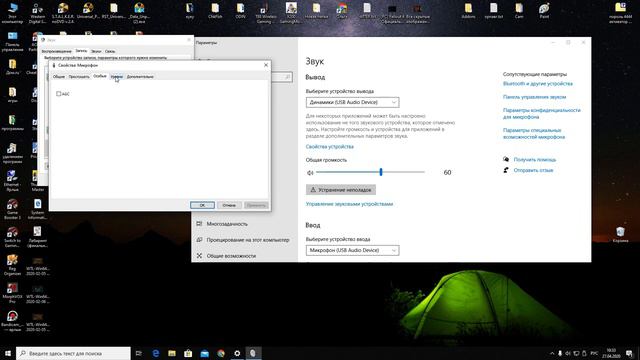
Task: Switch to Settings gear on taskbar
Action: 237,353
